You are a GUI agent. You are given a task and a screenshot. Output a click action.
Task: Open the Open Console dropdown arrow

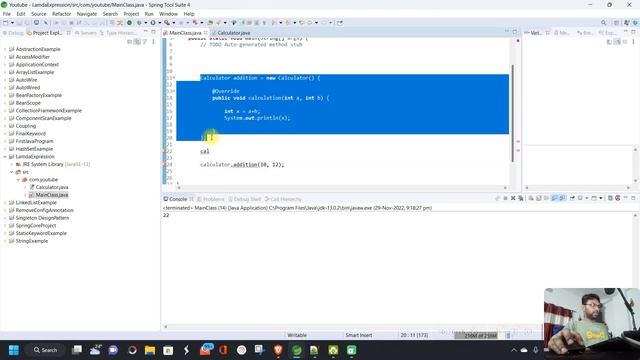(601, 198)
